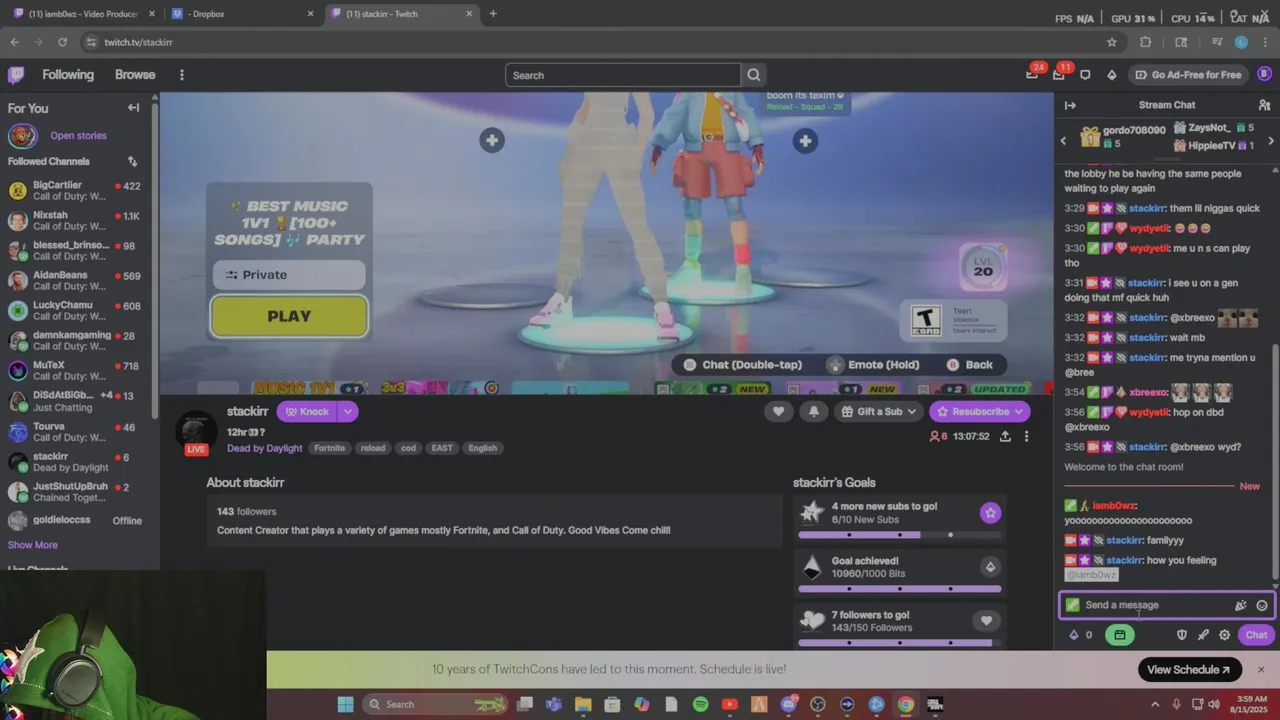Image resolution: width=1280 pixels, height=720 pixels.
Task: Click the Windows Start button
Action: [x=345, y=704]
